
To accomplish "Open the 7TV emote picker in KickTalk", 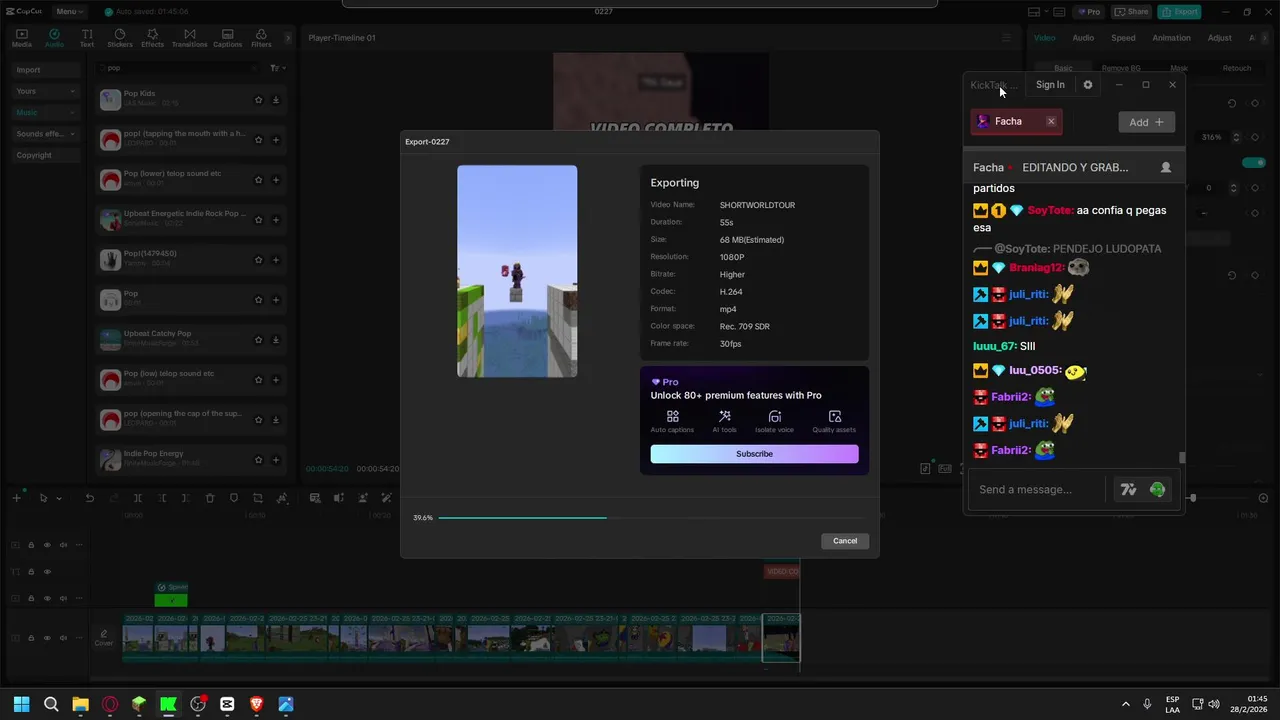I will coord(1128,489).
